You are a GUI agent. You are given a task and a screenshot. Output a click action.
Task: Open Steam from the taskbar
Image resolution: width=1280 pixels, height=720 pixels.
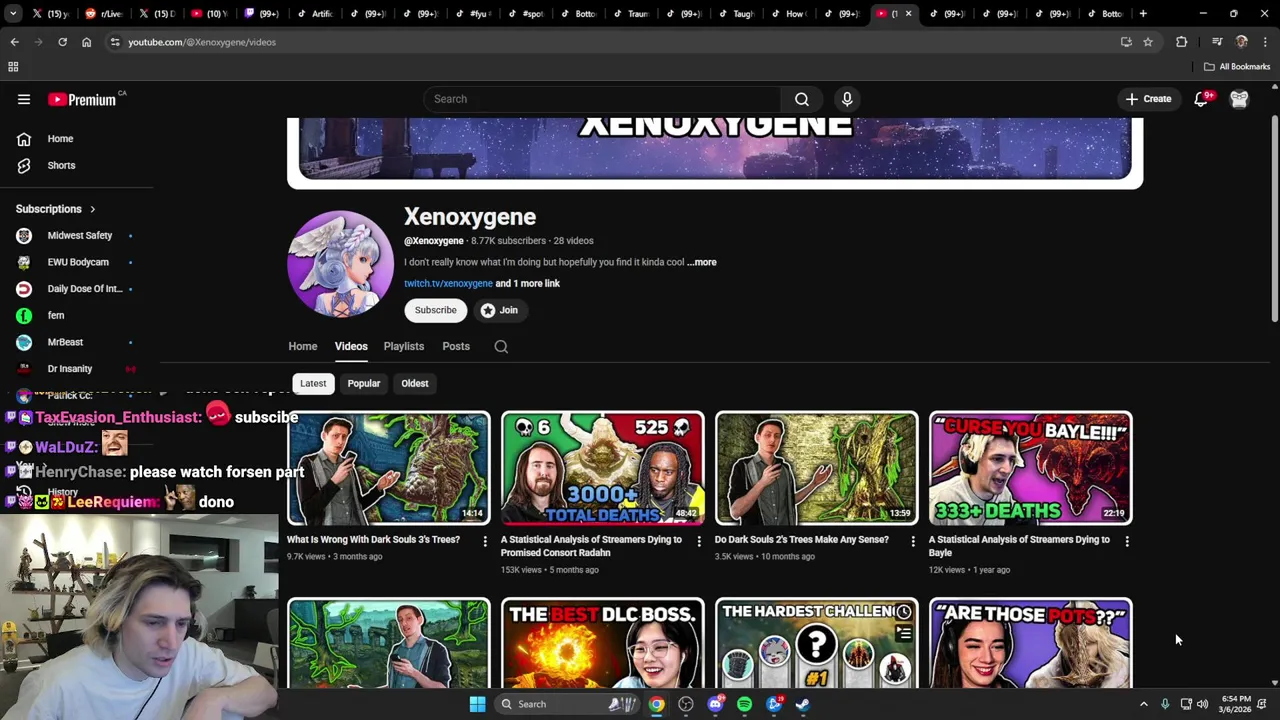[802, 704]
